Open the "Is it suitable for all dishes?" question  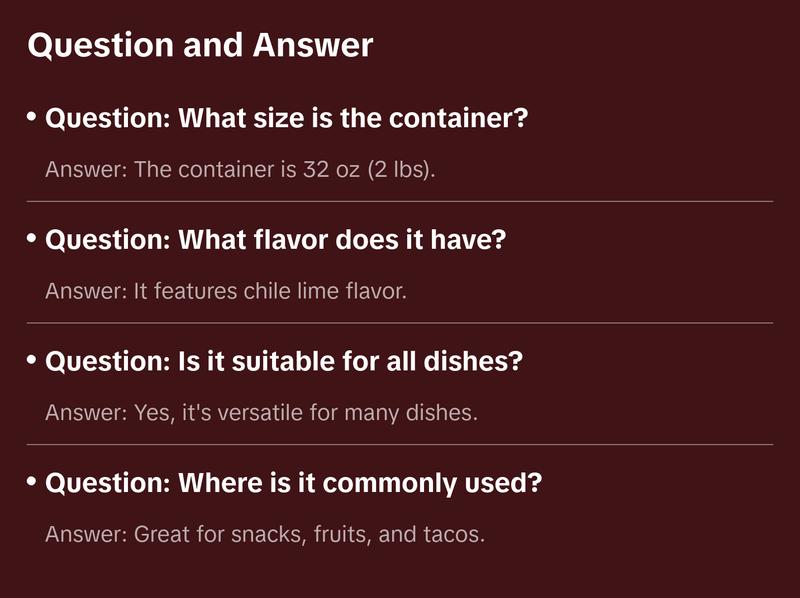click(284, 362)
